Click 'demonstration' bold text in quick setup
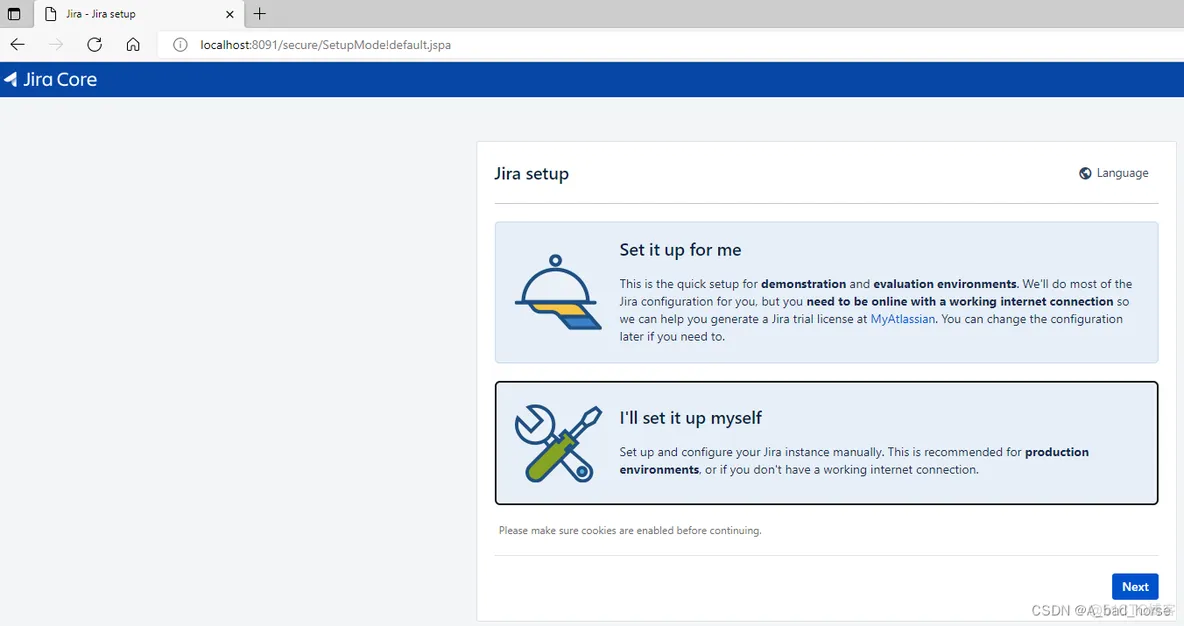This screenshot has height=626, width=1184. coord(803,284)
